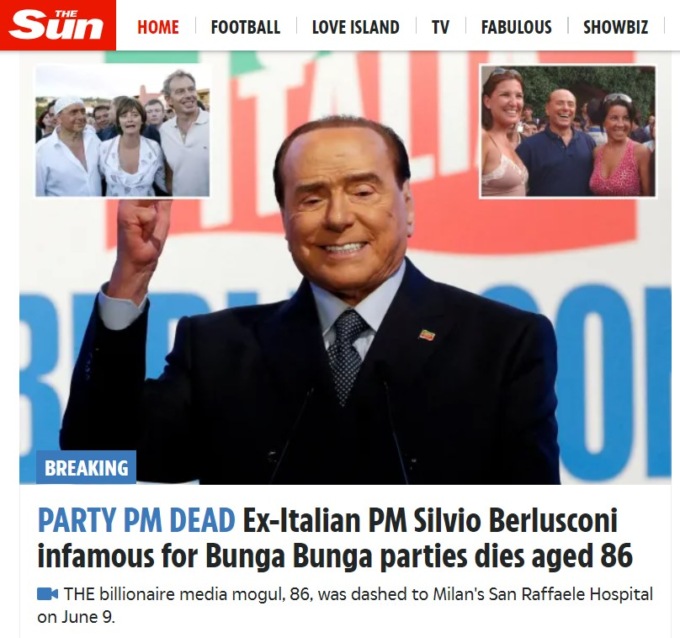Open summary about Milan's San Raffaele Hospital

358,594
